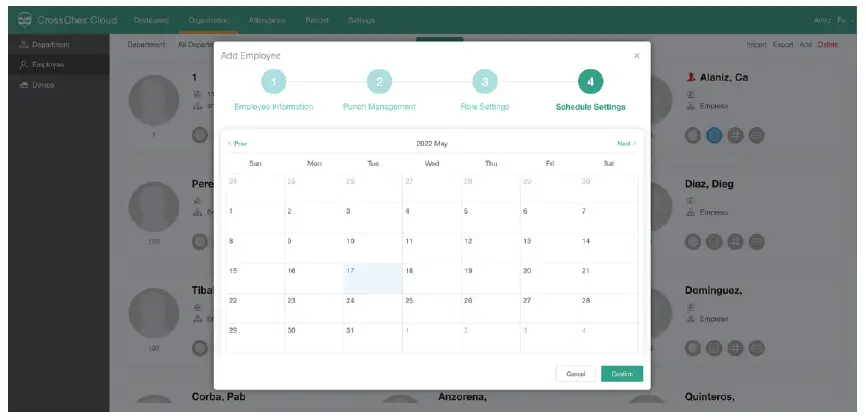Click the step 3 circle in the wizard

point(484,82)
